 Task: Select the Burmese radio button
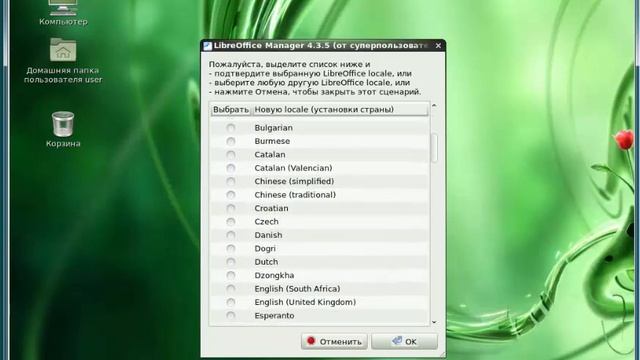point(231,141)
